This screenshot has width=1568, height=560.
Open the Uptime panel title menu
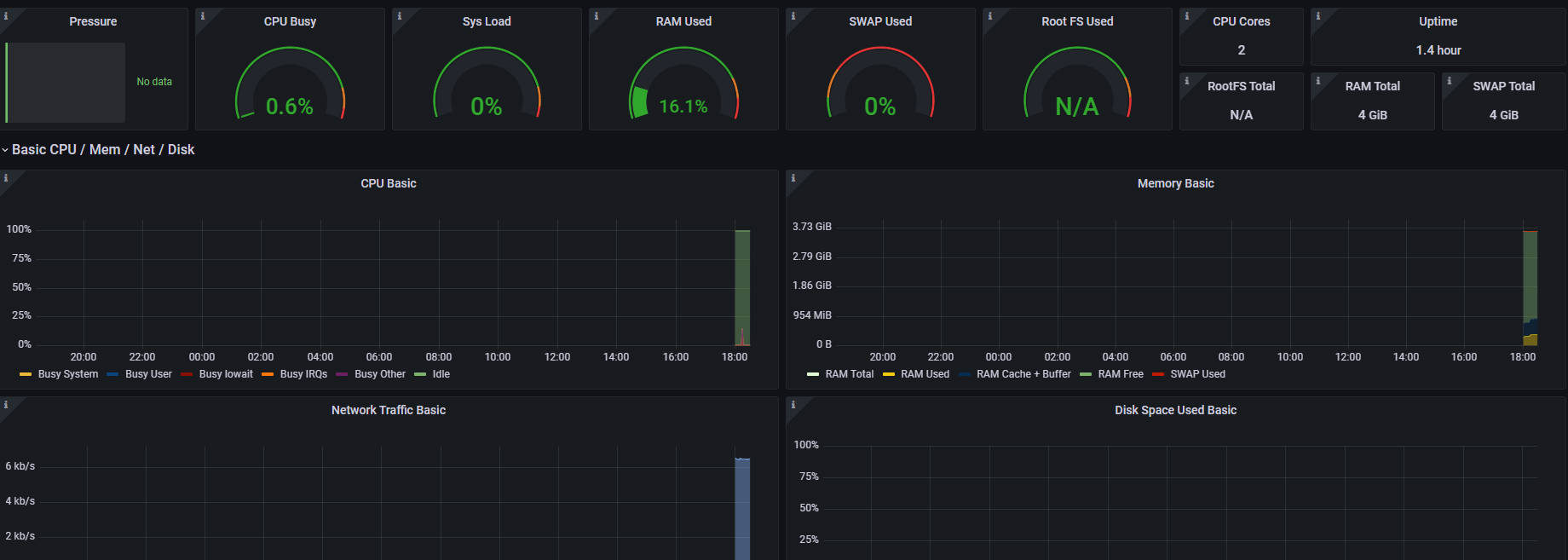(1438, 21)
